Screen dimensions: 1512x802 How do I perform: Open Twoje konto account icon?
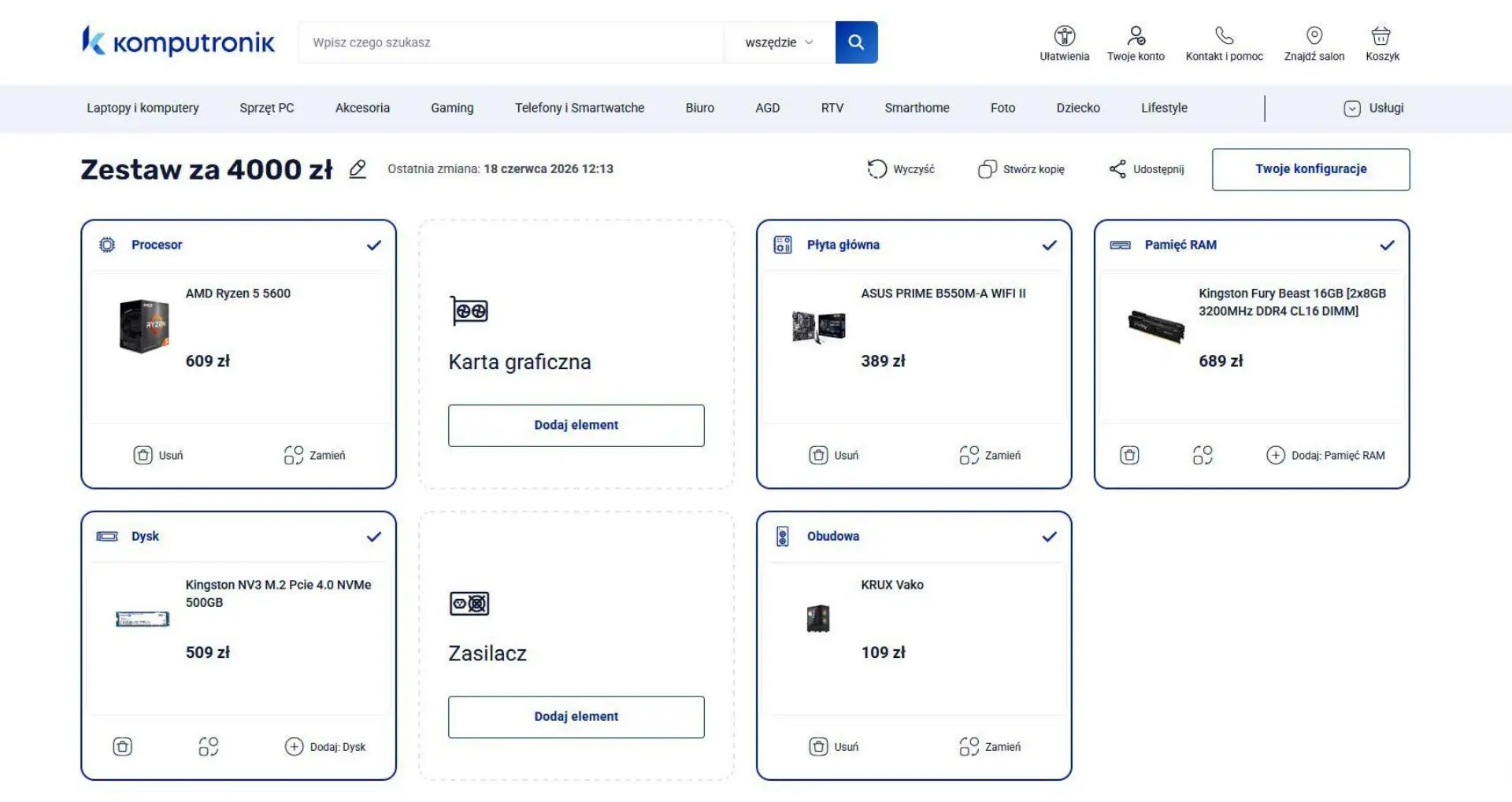pyautogui.click(x=1136, y=35)
